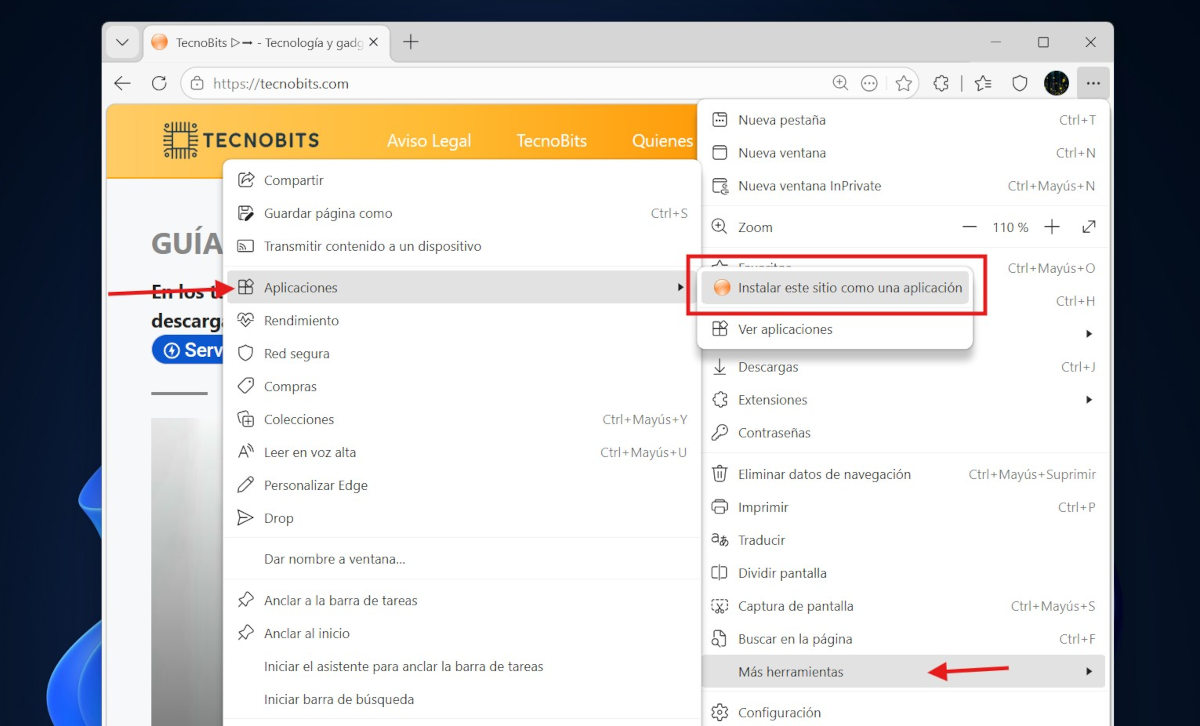Open the tab actions chevron menu
The image size is (1200, 726).
pyautogui.click(x=122, y=42)
